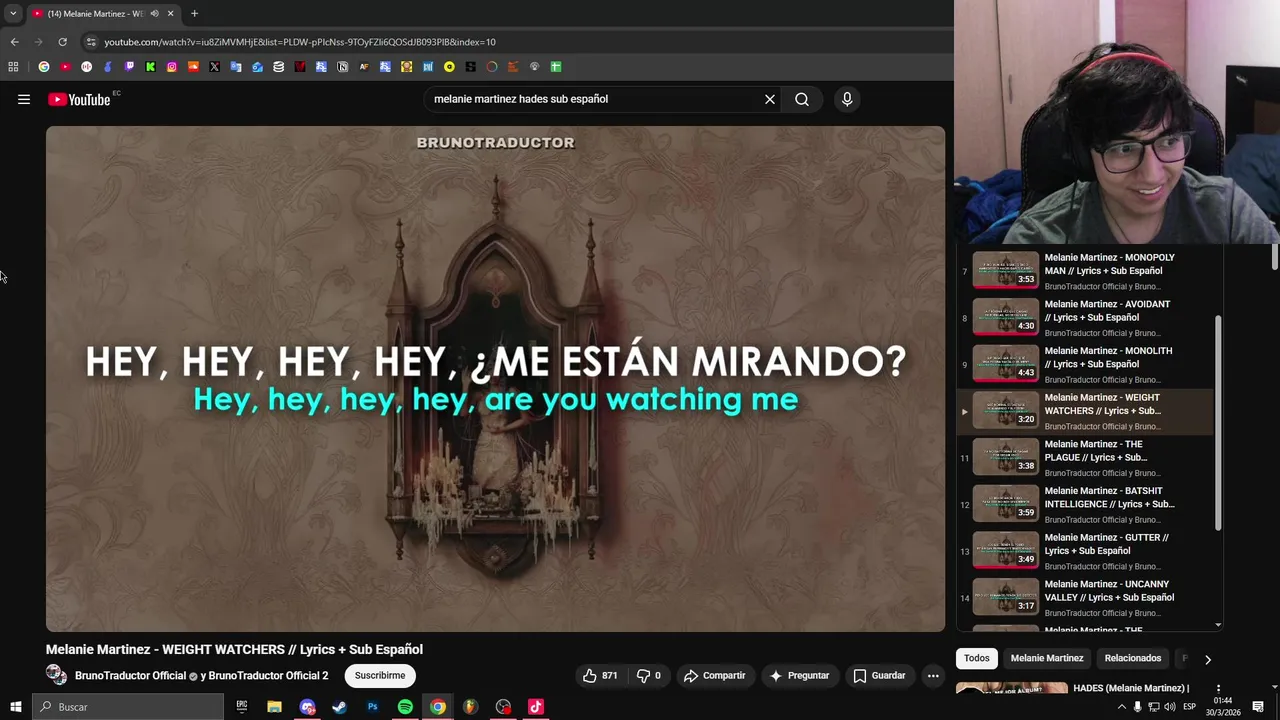Show more filter chips with right arrow
The height and width of the screenshot is (720, 1280).
tap(1207, 659)
